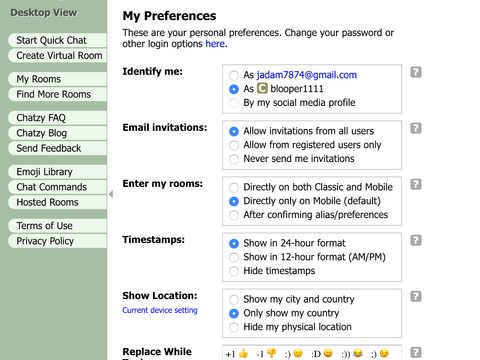The image size is (480, 360).
Task: Open Send Feedback
Action: 57,148
